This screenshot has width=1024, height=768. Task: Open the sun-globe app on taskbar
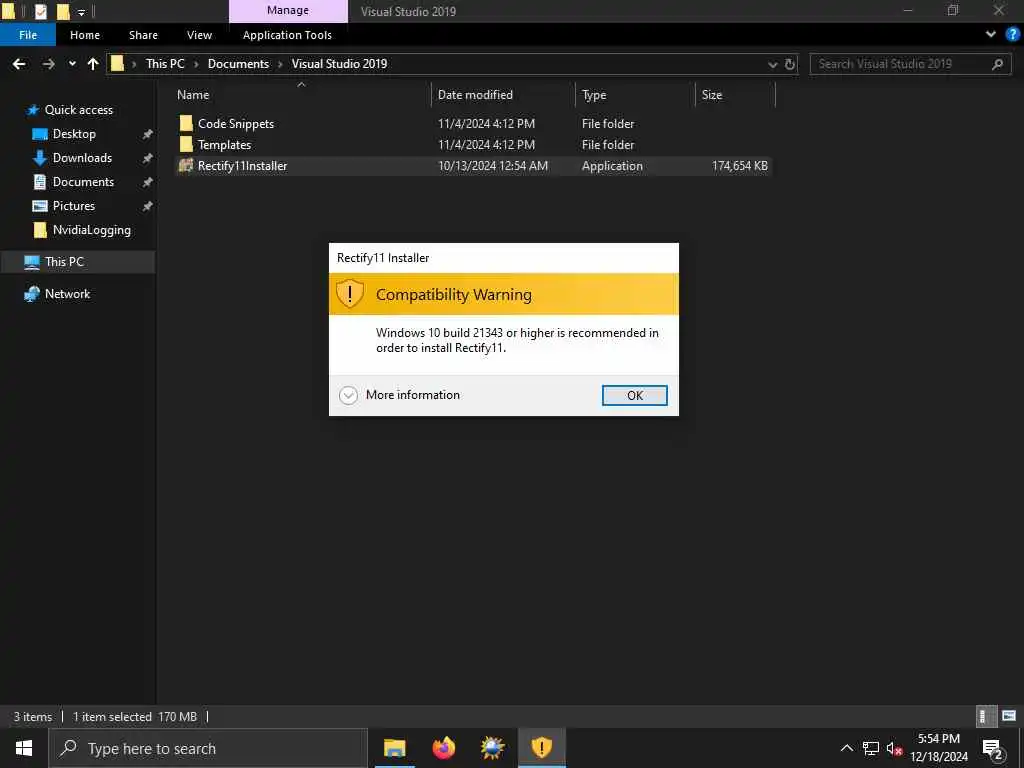(492, 748)
